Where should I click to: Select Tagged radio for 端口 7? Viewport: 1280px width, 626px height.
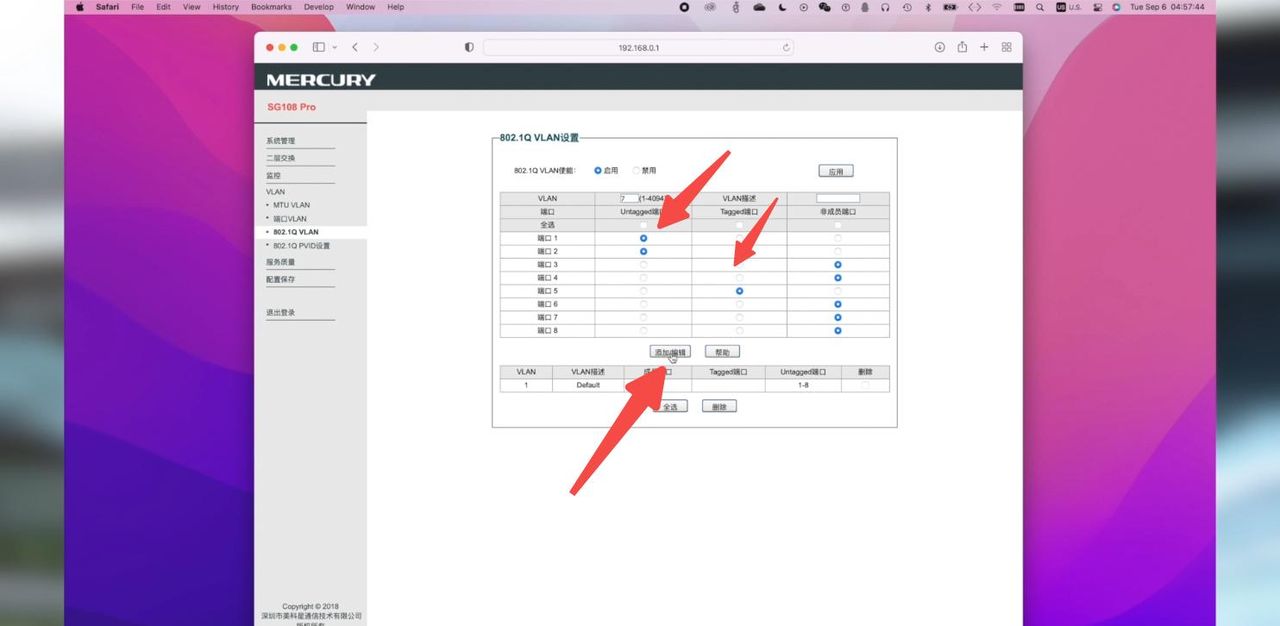(739, 317)
